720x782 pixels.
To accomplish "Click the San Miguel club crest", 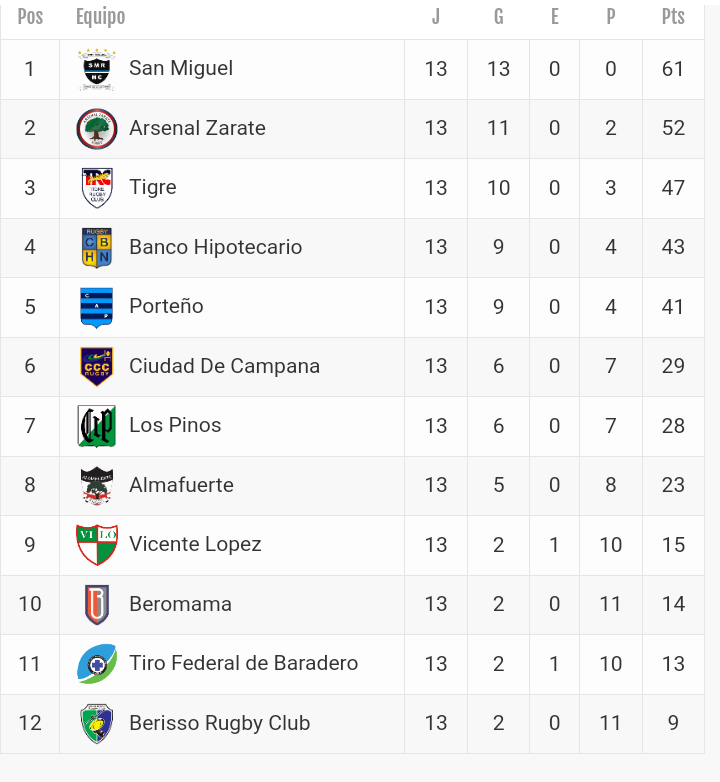I will pyautogui.click(x=97, y=69).
